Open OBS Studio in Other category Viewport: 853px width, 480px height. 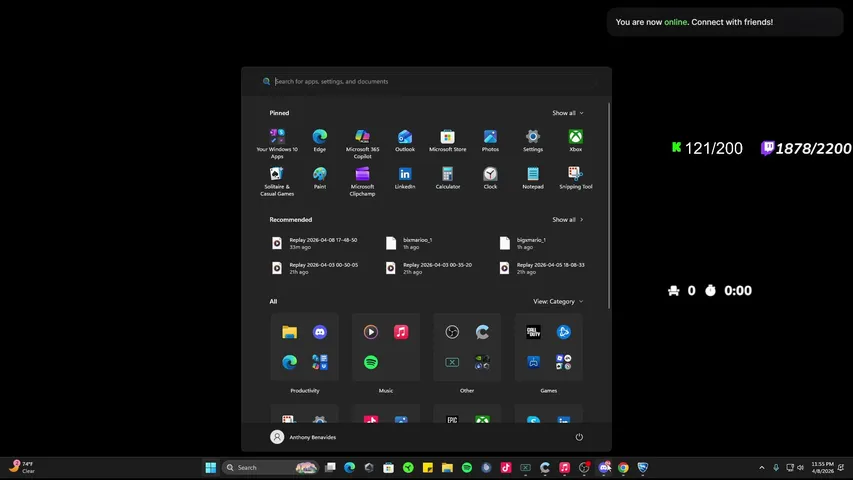[x=452, y=332]
